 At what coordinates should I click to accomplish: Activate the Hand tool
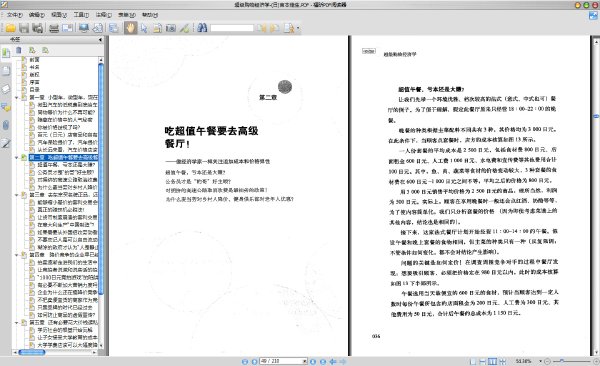(130, 28)
